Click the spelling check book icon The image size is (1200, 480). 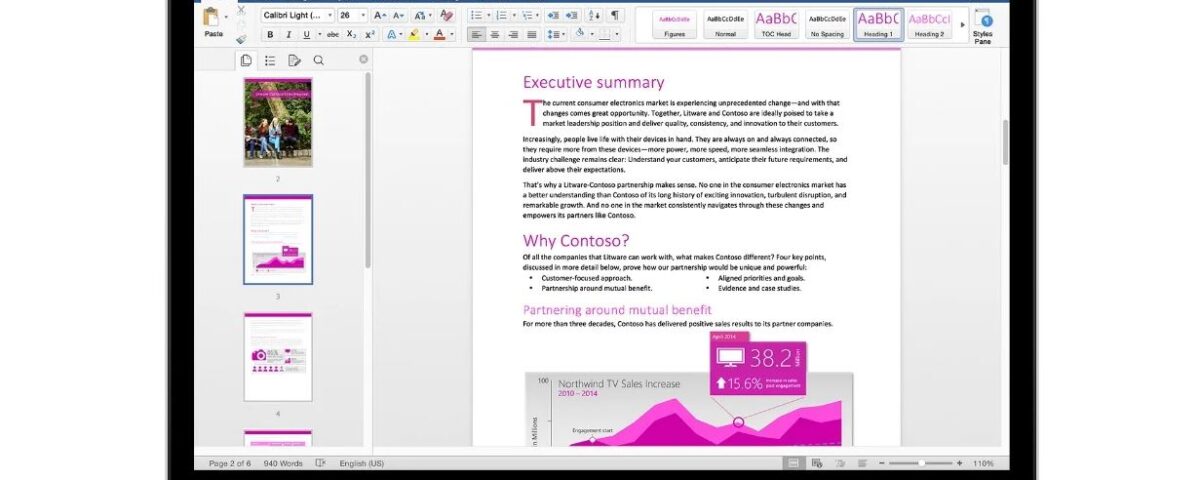point(321,463)
